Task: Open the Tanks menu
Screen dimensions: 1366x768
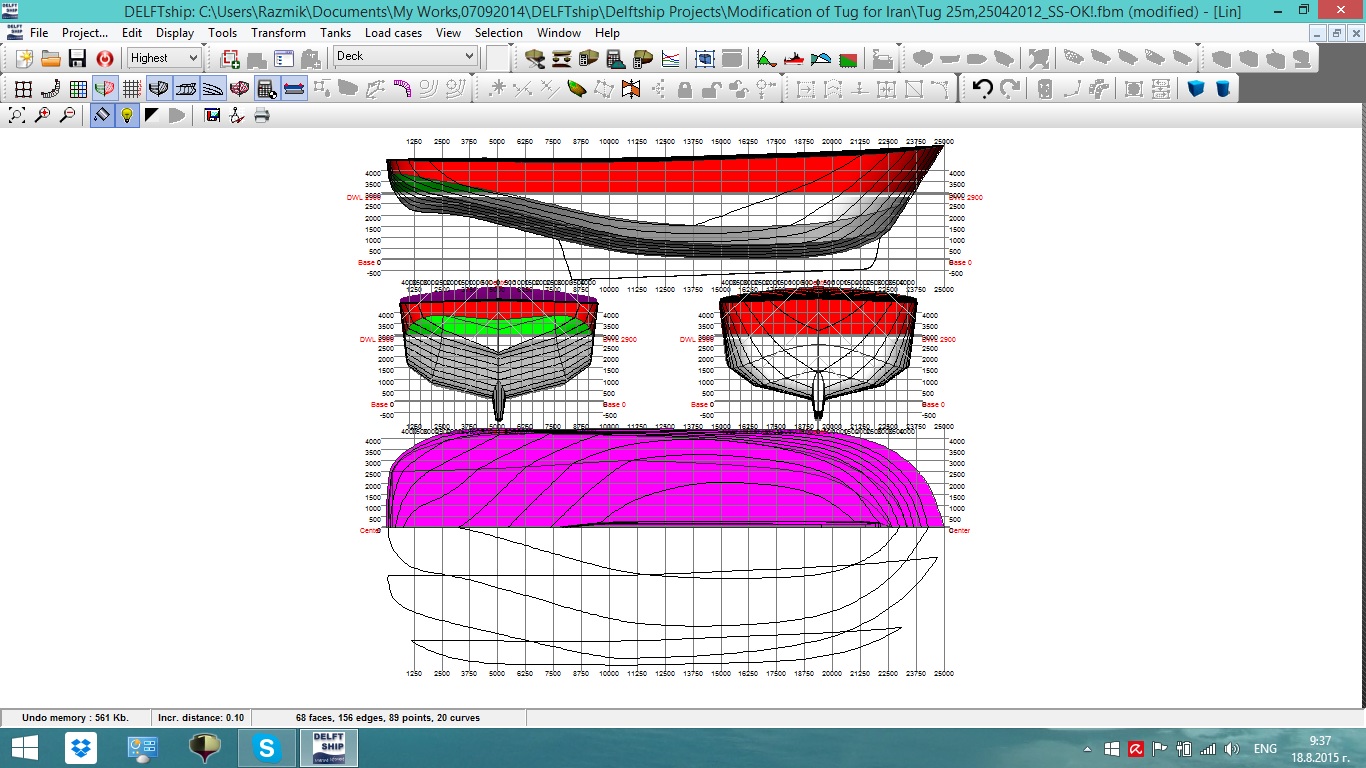Action: click(x=335, y=33)
